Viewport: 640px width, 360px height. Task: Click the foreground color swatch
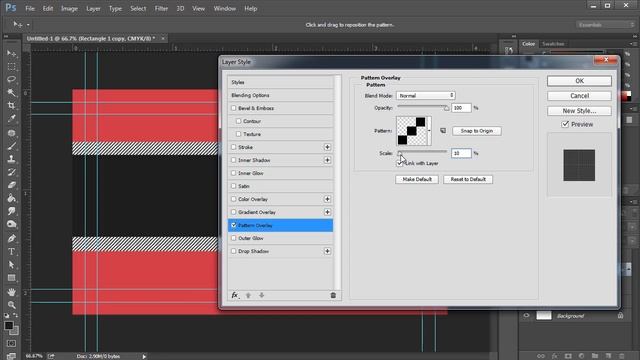pyautogui.click(x=9, y=326)
